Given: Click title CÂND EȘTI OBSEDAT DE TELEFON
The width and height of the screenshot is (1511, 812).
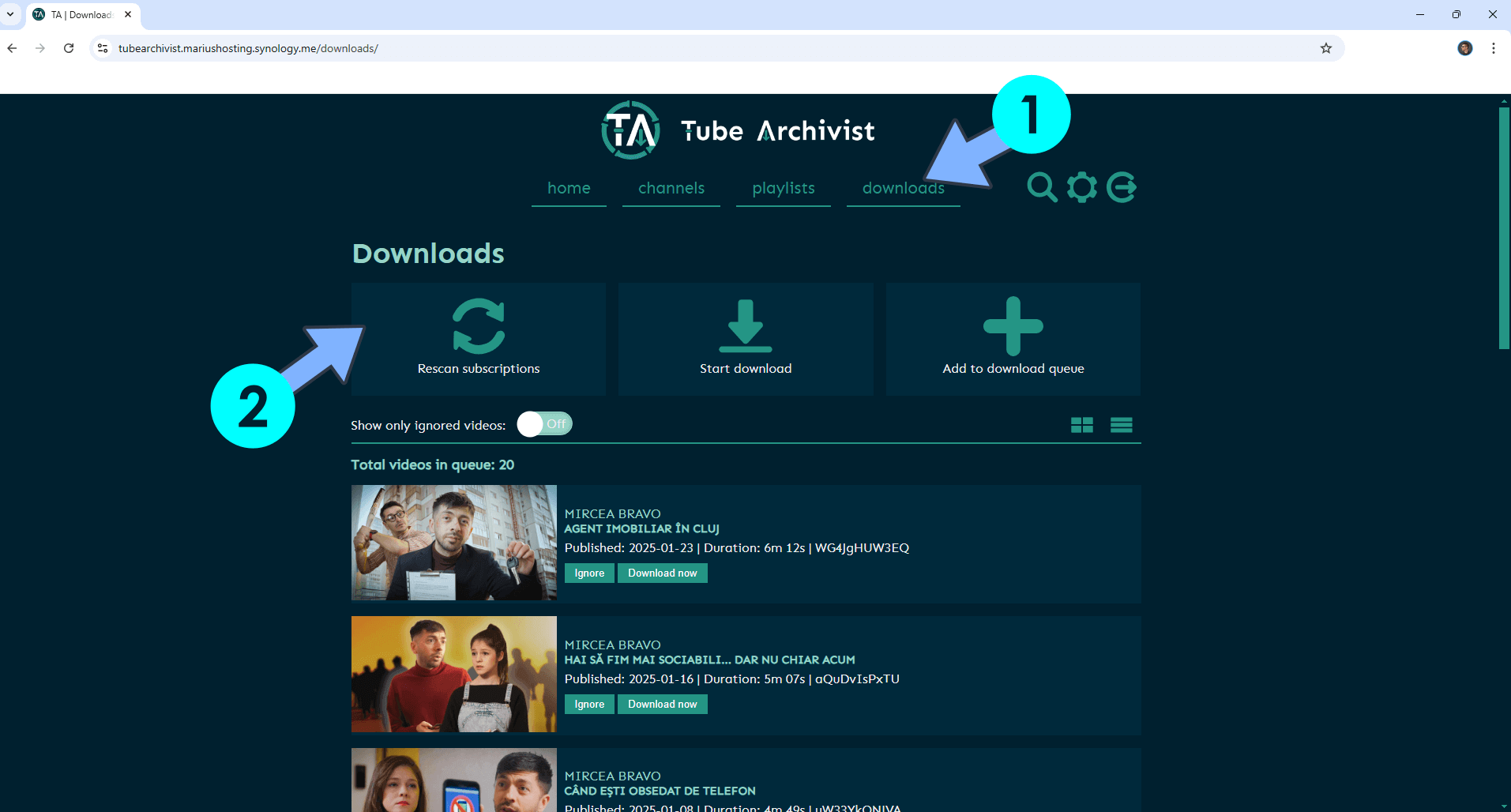Looking at the screenshot, I should click(660, 791).
